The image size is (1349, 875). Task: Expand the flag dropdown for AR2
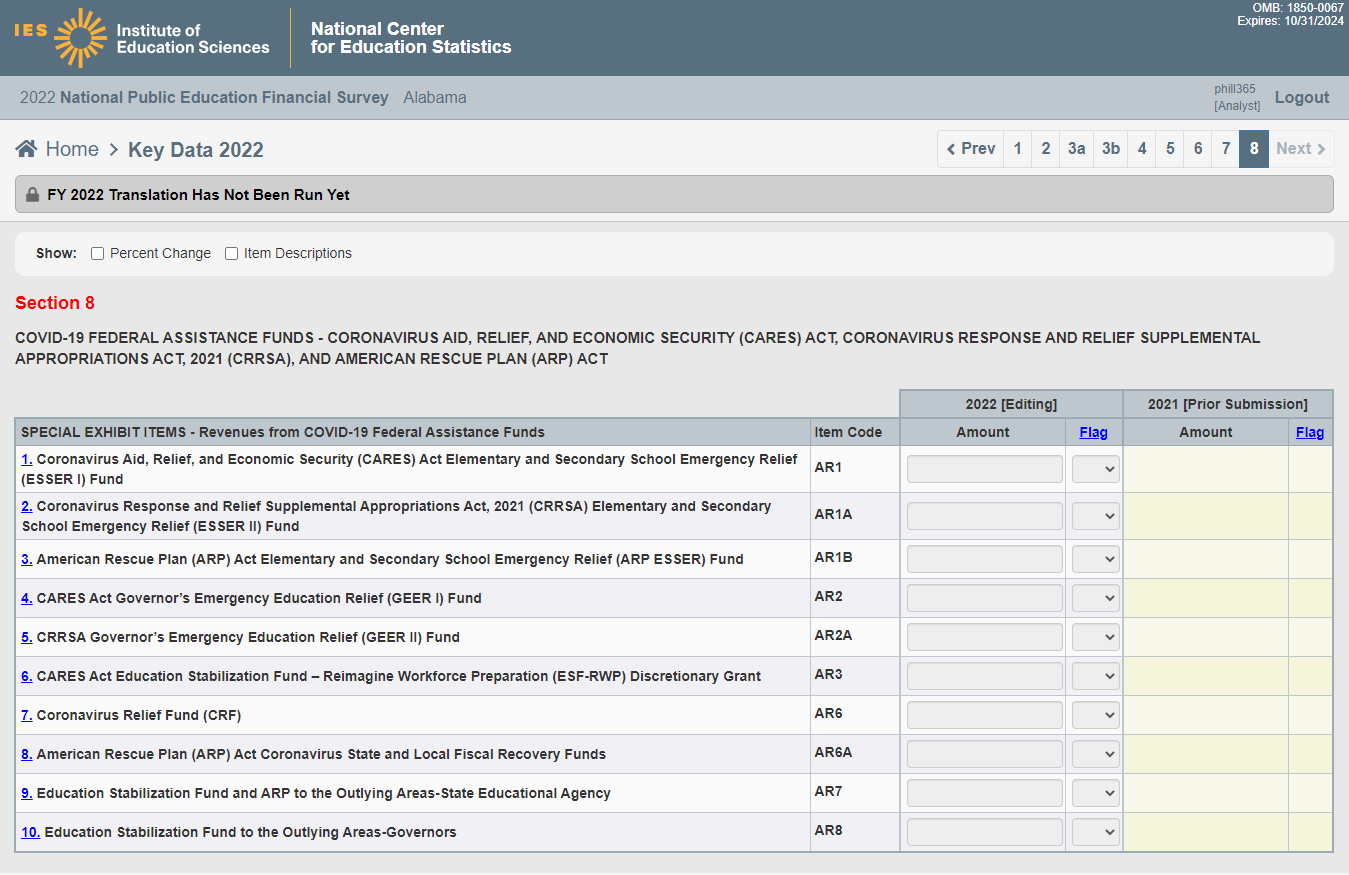pos(1095,598)
